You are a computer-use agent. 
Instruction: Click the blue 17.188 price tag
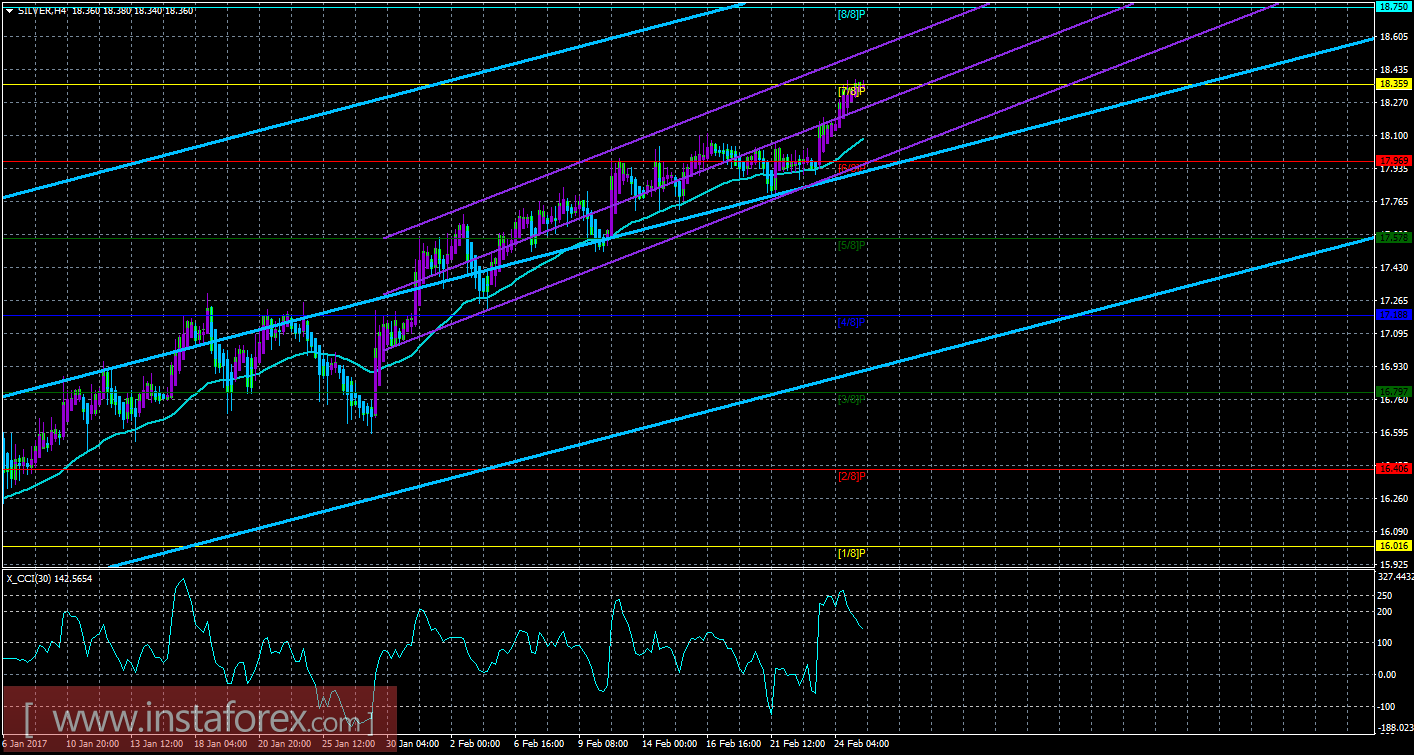1393,314
